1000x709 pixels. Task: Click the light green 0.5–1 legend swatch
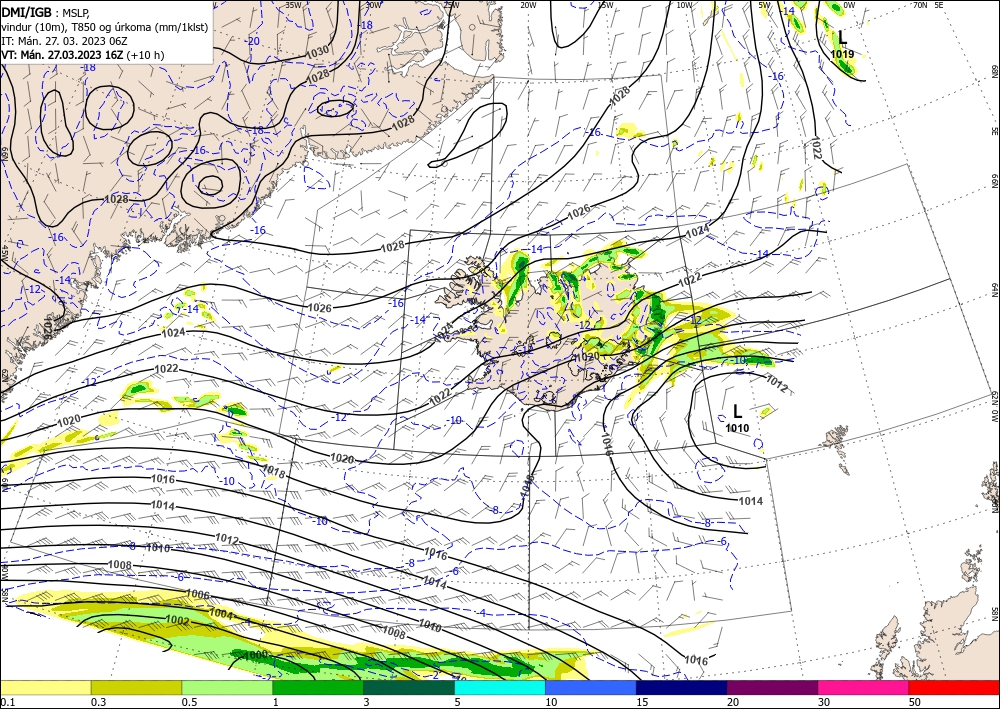(227, 687)
